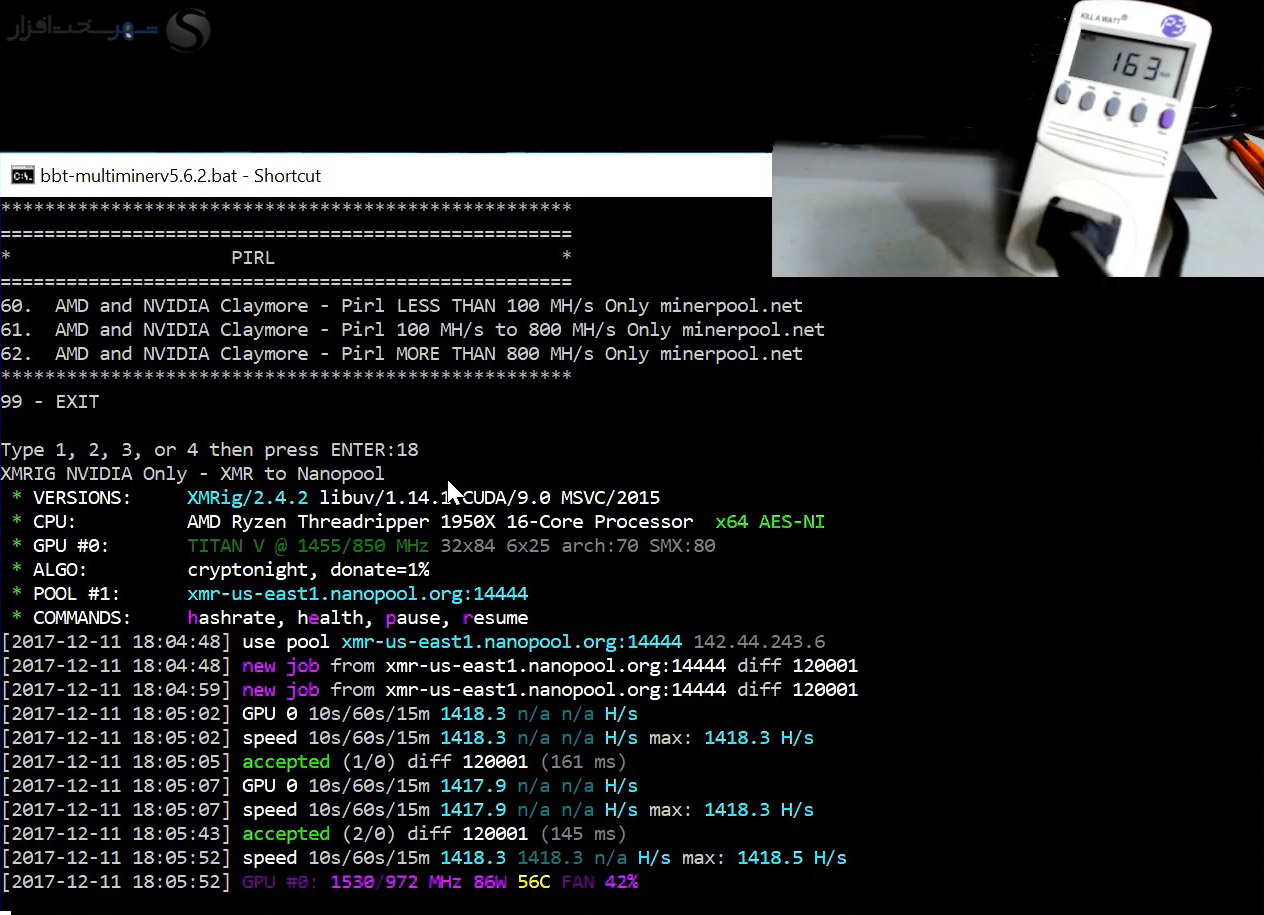Select option 60 Pirl LESS THAN 100 MH/s
The image size is (1264, 915).
point(401,306)
